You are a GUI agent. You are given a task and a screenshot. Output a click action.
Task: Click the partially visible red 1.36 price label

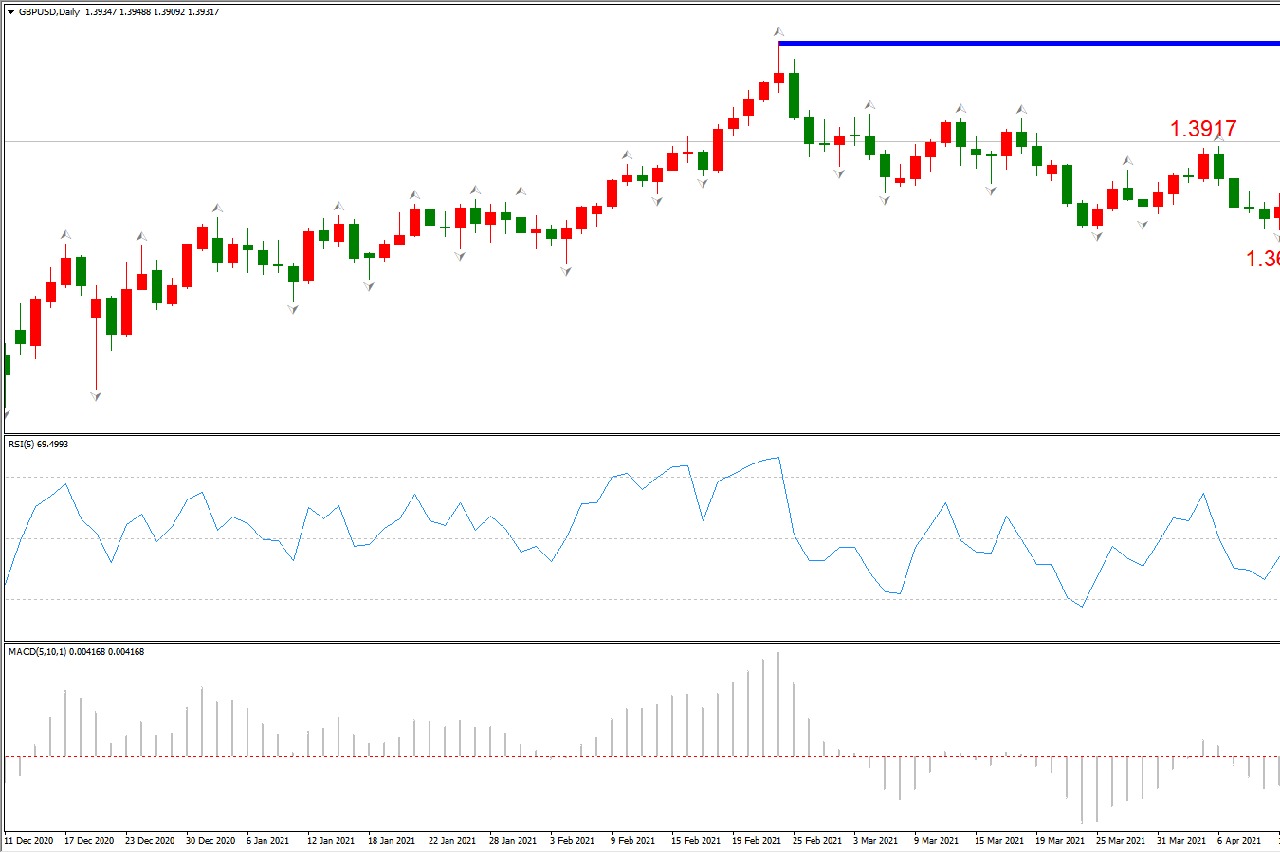[1262, 259]
